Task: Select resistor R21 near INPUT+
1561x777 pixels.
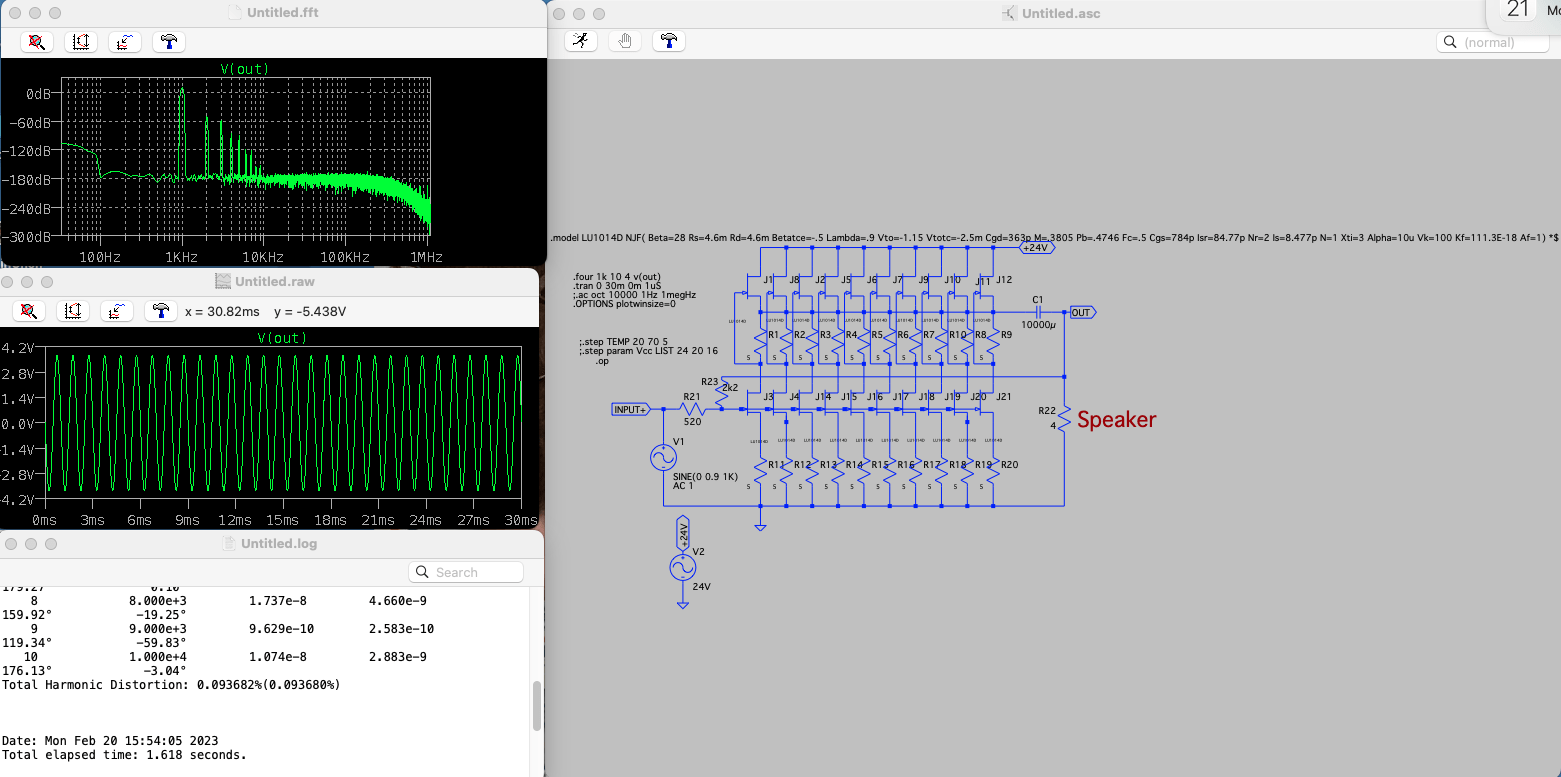Action: coord(692,409)
